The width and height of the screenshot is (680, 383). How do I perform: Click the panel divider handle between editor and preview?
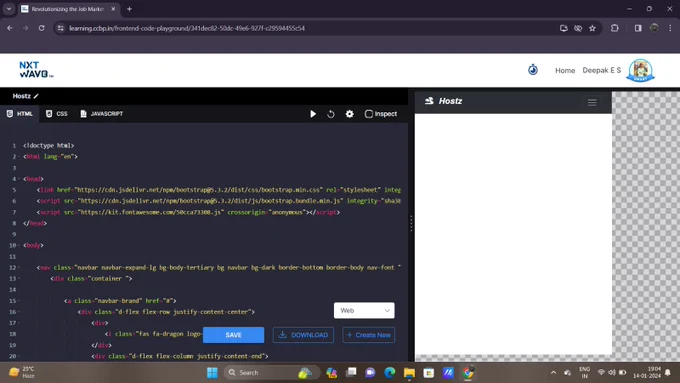pos(411,223)
